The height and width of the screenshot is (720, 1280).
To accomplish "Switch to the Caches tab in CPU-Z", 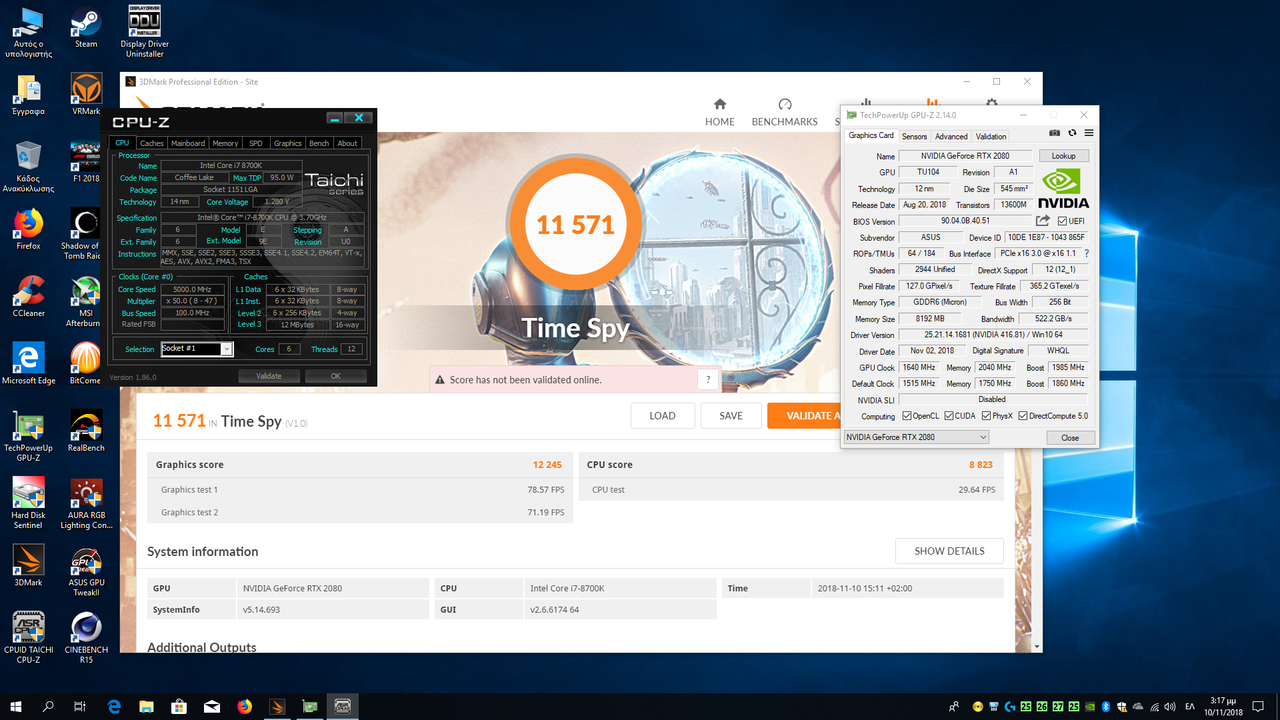I will click(152, 143).
